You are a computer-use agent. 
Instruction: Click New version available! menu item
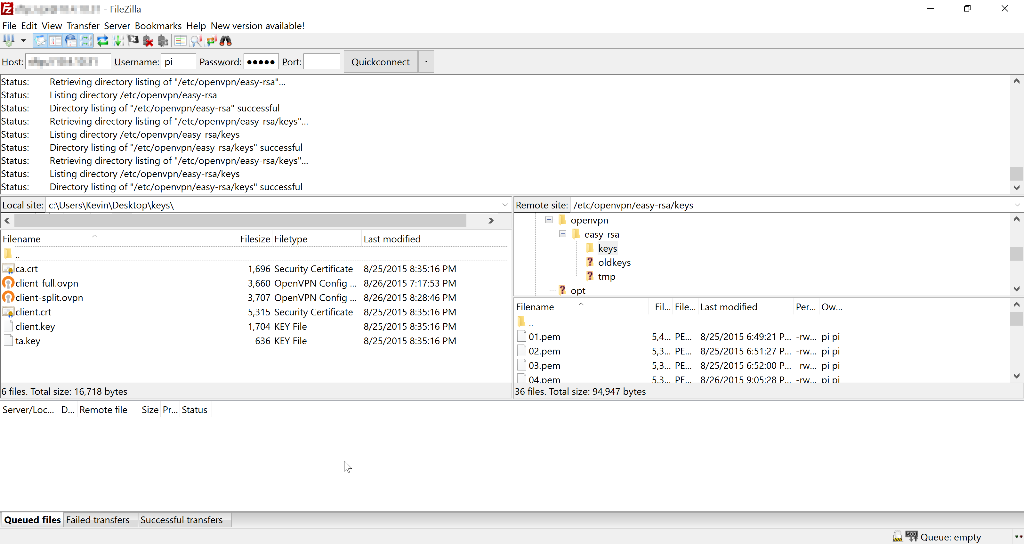(x=257, y=25)
